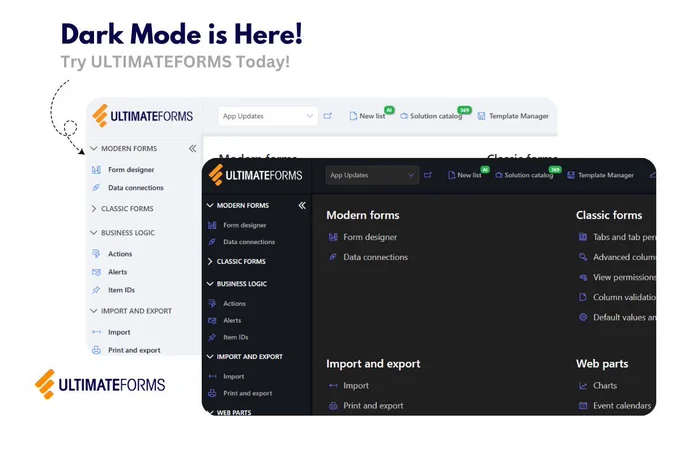Click open-in-new icon beside dark App Updates dropdown

(428, 175)
